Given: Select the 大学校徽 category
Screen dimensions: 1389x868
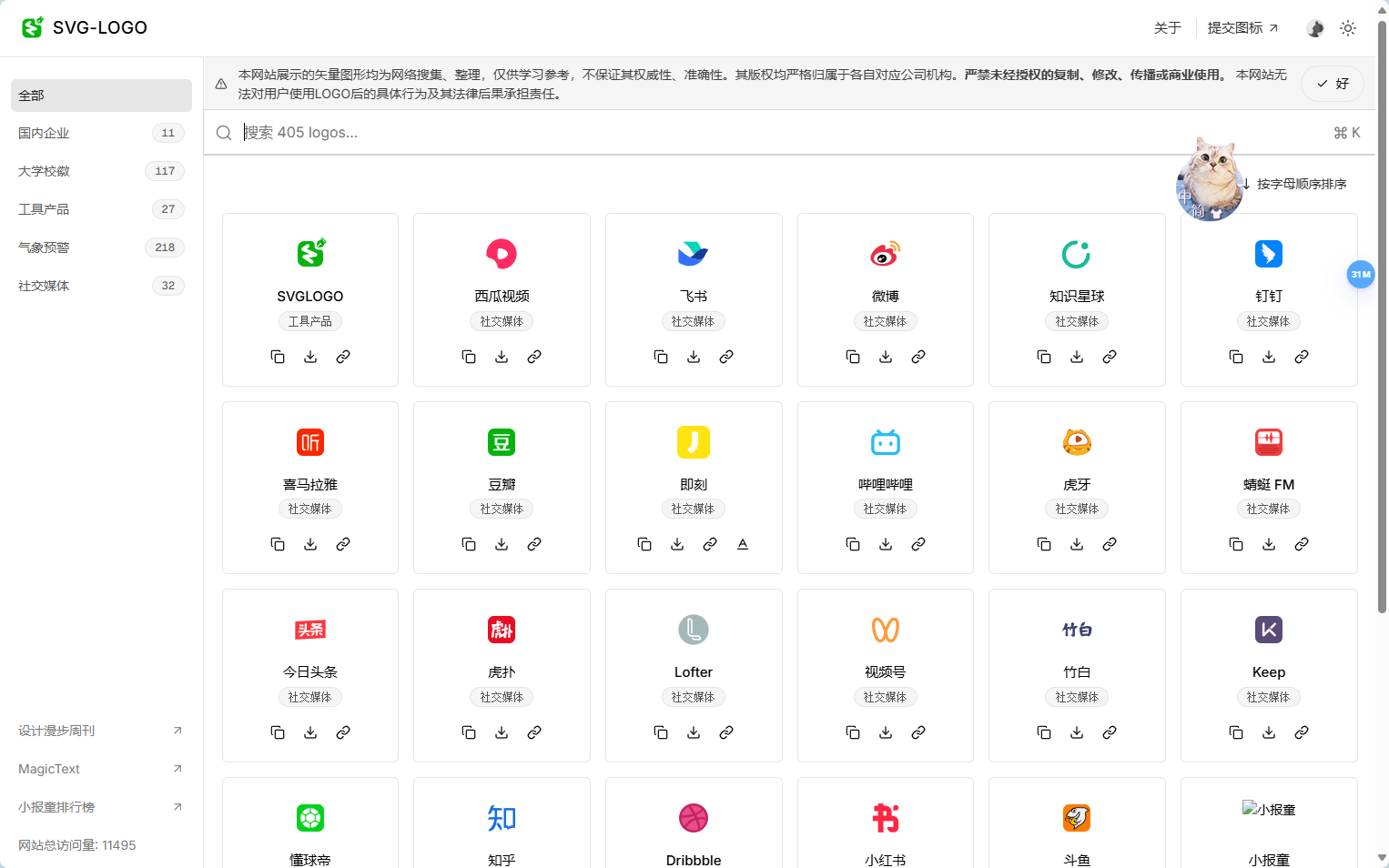Looking at the screenshot, I should [101, 171].
